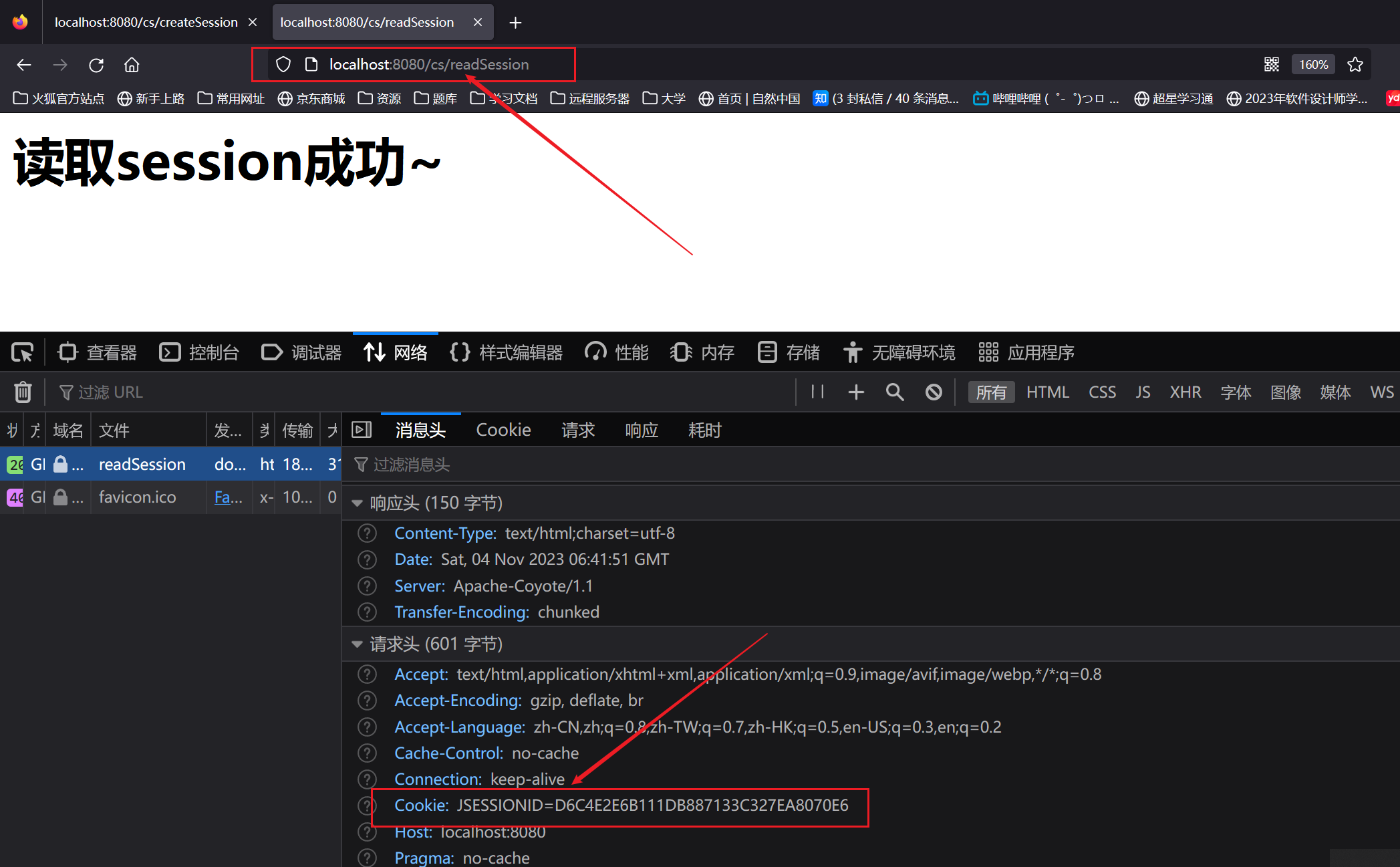Screen dimensions: 1400x867
Task: Filter requests by HTML
Action: (x=1048, y=392)
